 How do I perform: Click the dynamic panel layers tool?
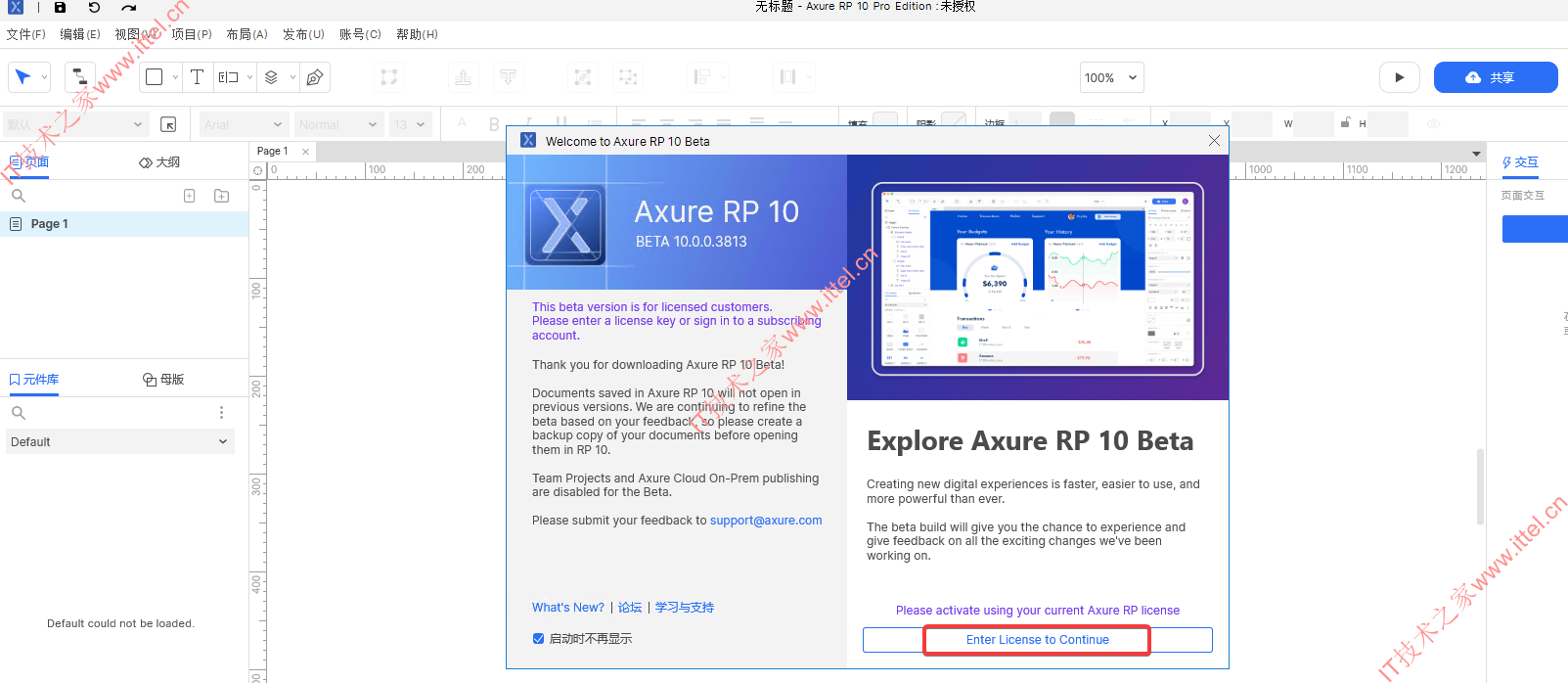[272, 77]
